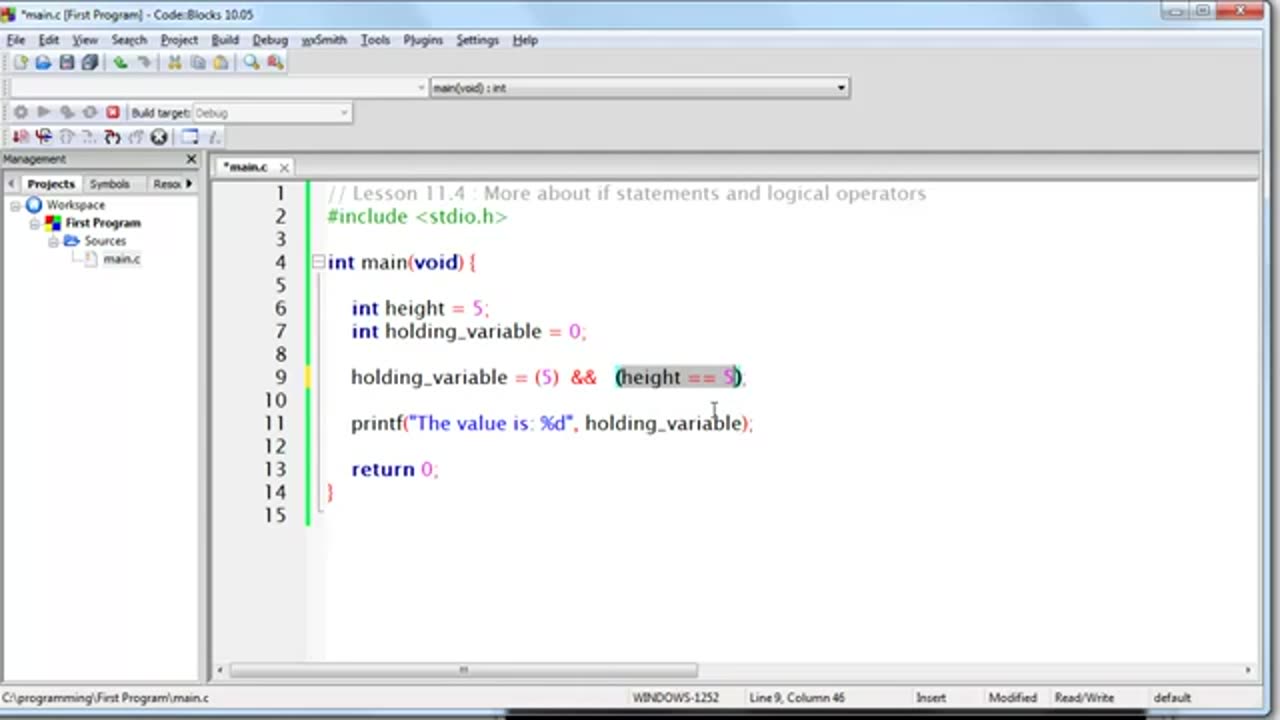Select the Sources folder in tree

(105, 241)
